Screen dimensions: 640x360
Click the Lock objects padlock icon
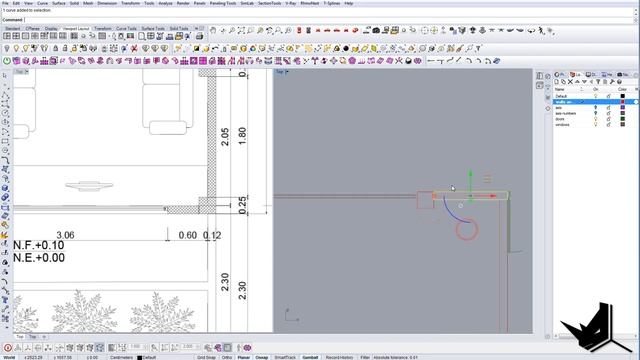tap(56, 49)
